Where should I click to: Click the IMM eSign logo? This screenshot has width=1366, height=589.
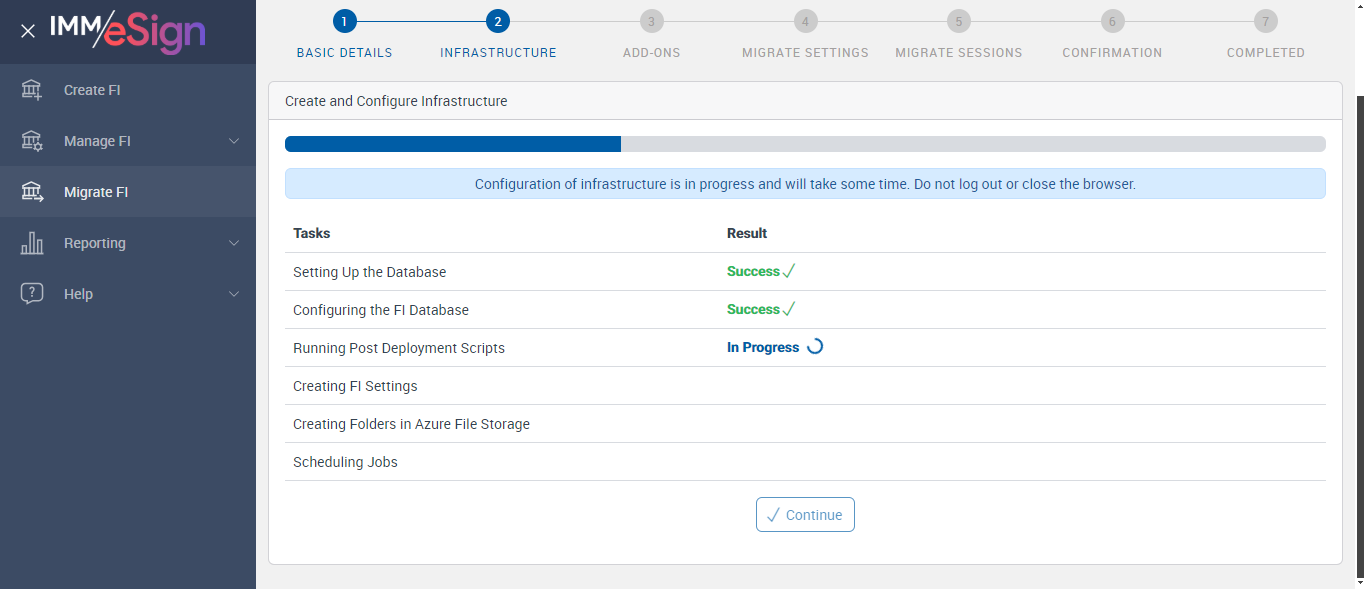(128, 31)
